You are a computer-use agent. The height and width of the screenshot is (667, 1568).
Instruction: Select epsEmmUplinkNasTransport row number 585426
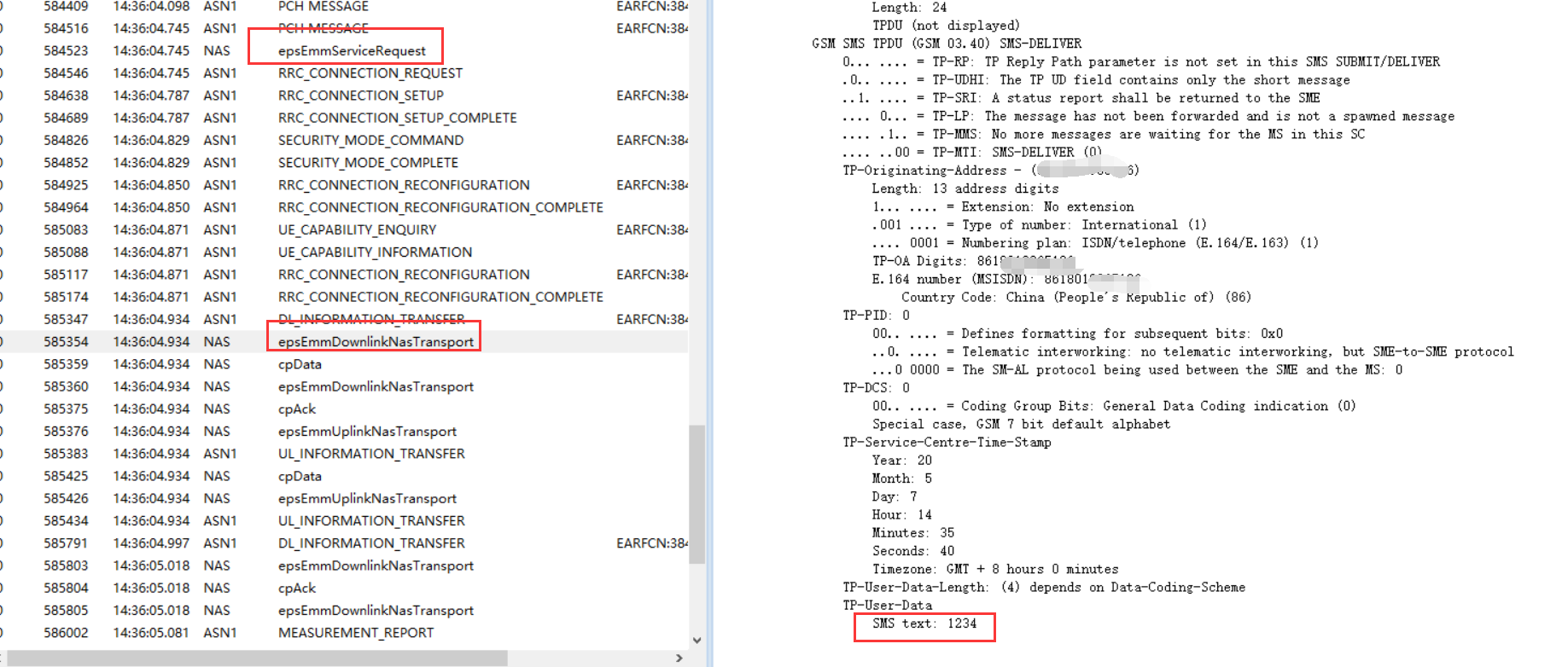click(x=344, y=498)
